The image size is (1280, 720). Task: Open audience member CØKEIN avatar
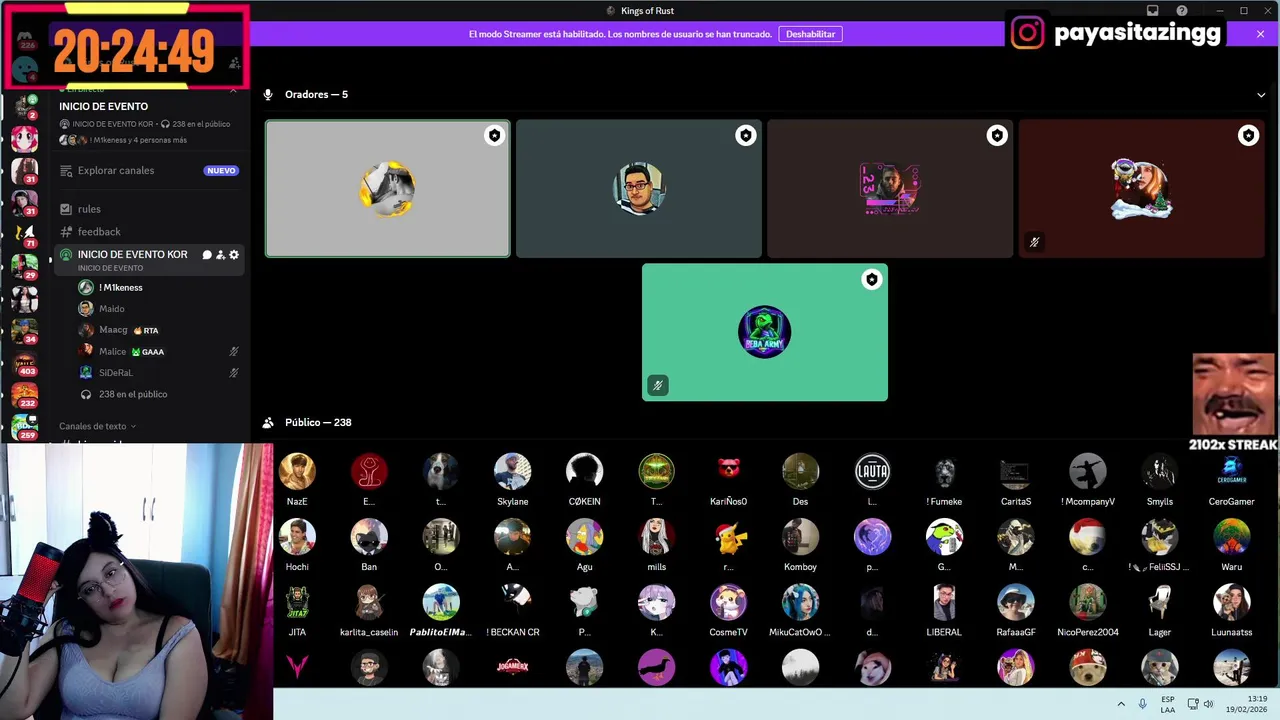pos(584,471)
